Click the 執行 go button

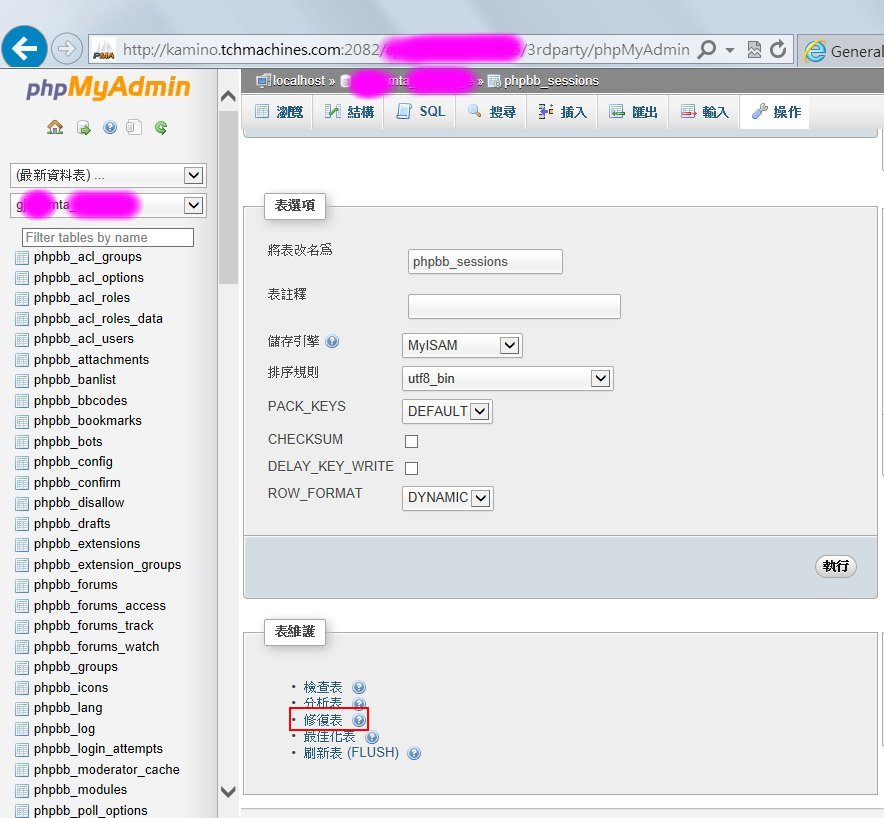(x=836, y=566)
